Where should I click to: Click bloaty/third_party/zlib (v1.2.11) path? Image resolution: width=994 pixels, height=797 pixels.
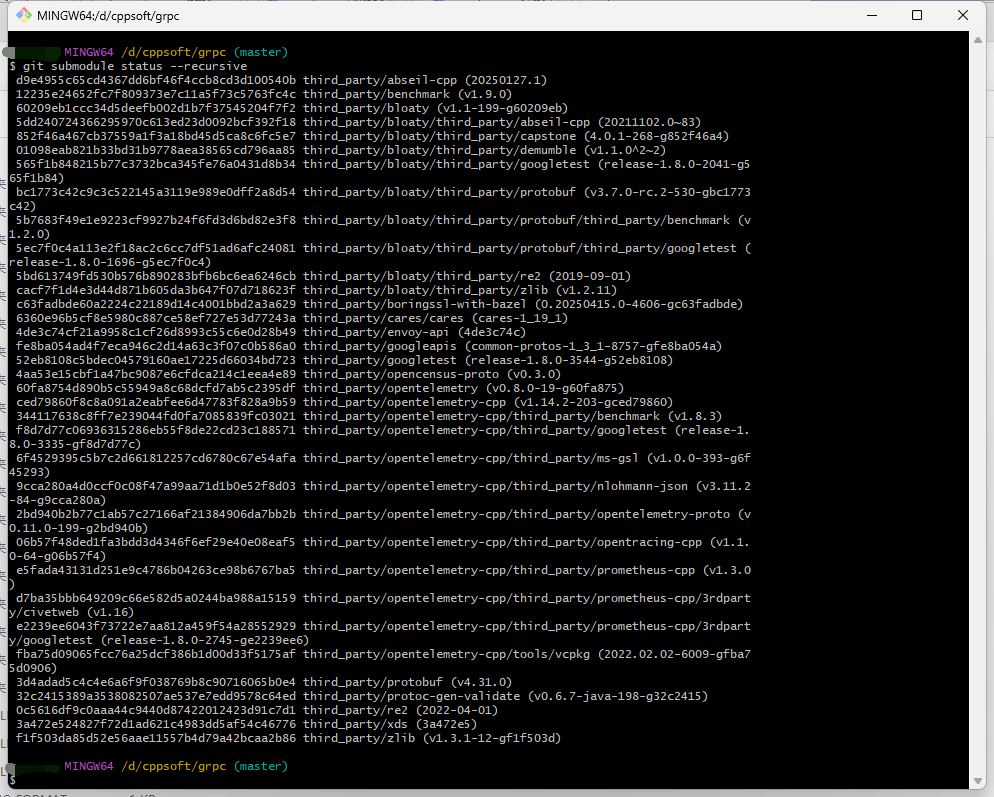pyautogui.click(x=425, y=290)
